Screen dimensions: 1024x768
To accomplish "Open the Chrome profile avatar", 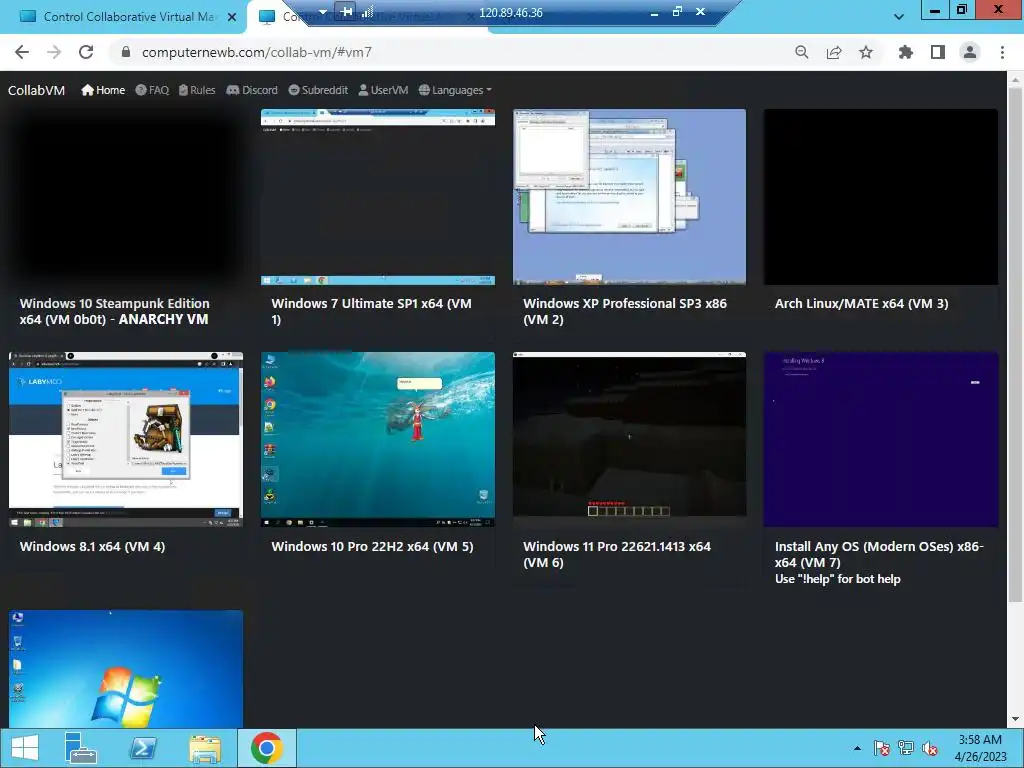I will point(970,52).
